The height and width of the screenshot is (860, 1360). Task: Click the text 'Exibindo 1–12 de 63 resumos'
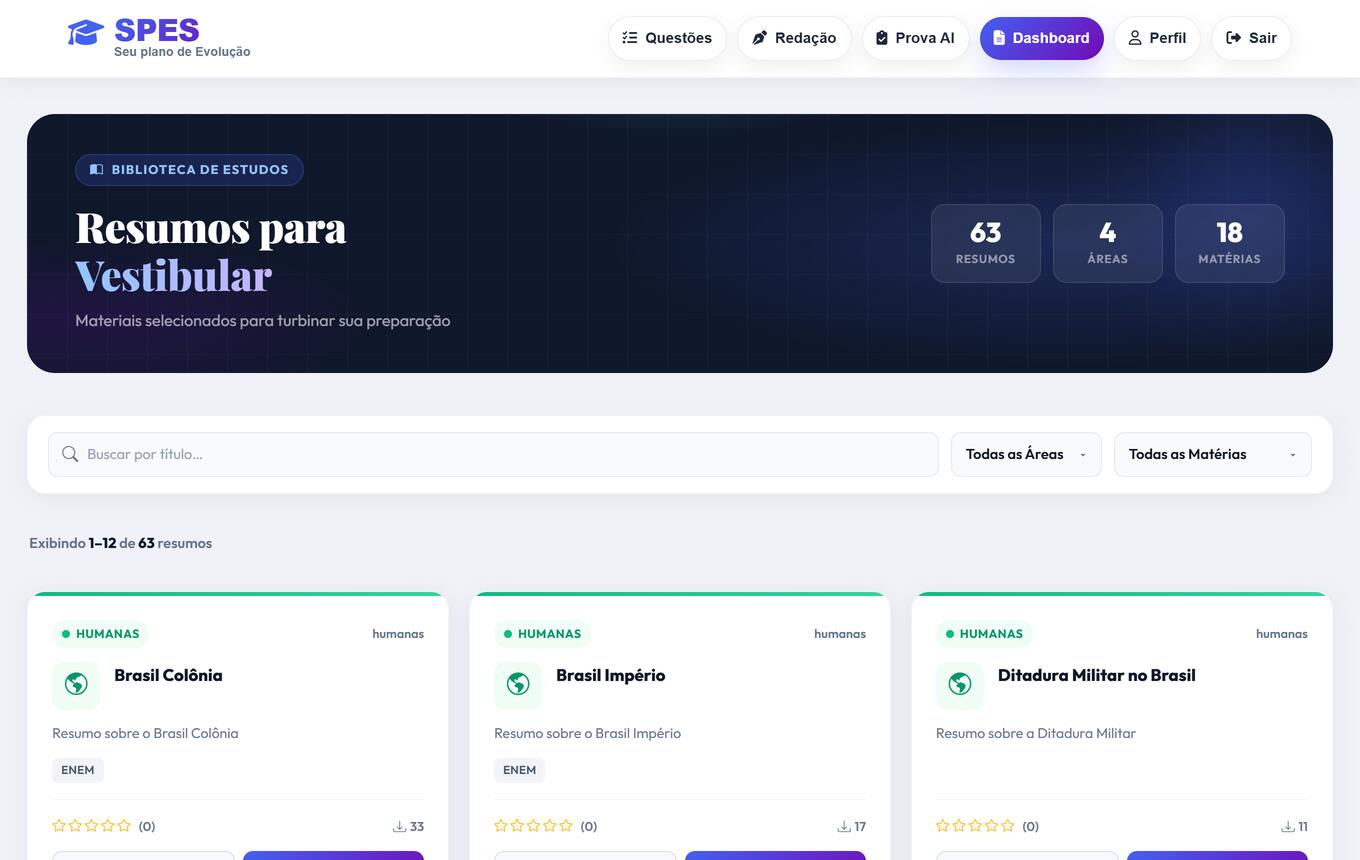[x=120, y=543]
